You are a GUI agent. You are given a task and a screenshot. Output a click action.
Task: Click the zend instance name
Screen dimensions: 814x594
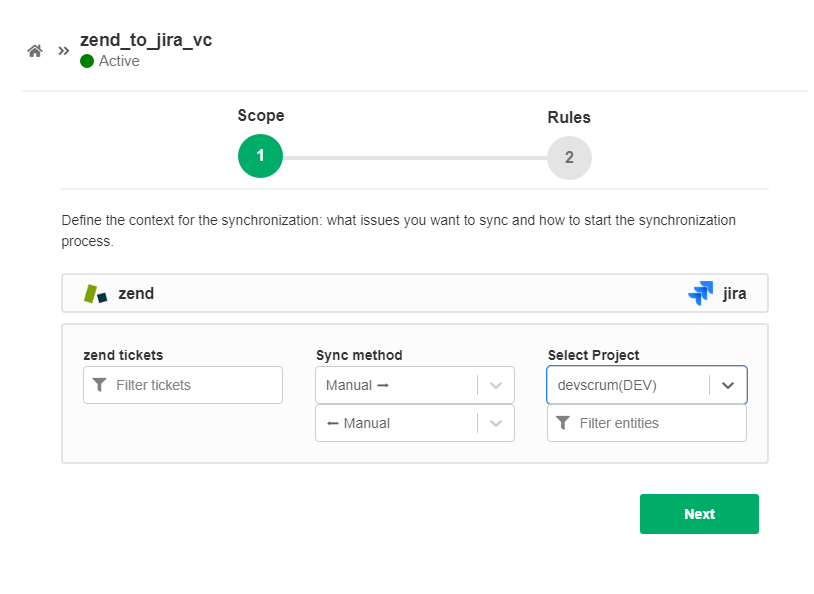pos(136,294)
